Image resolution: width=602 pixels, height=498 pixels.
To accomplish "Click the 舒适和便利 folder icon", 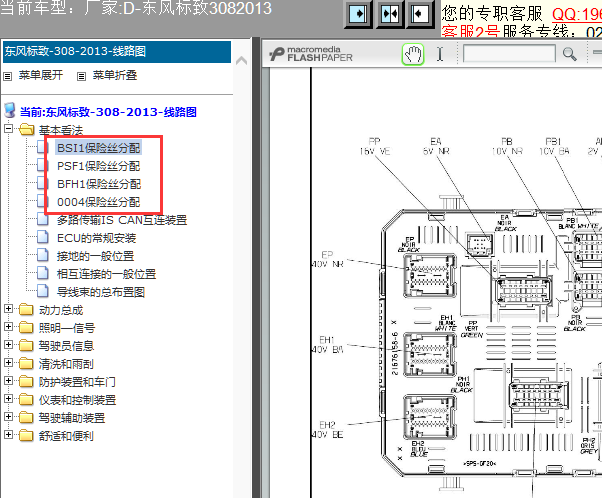I will pos(26,435).
